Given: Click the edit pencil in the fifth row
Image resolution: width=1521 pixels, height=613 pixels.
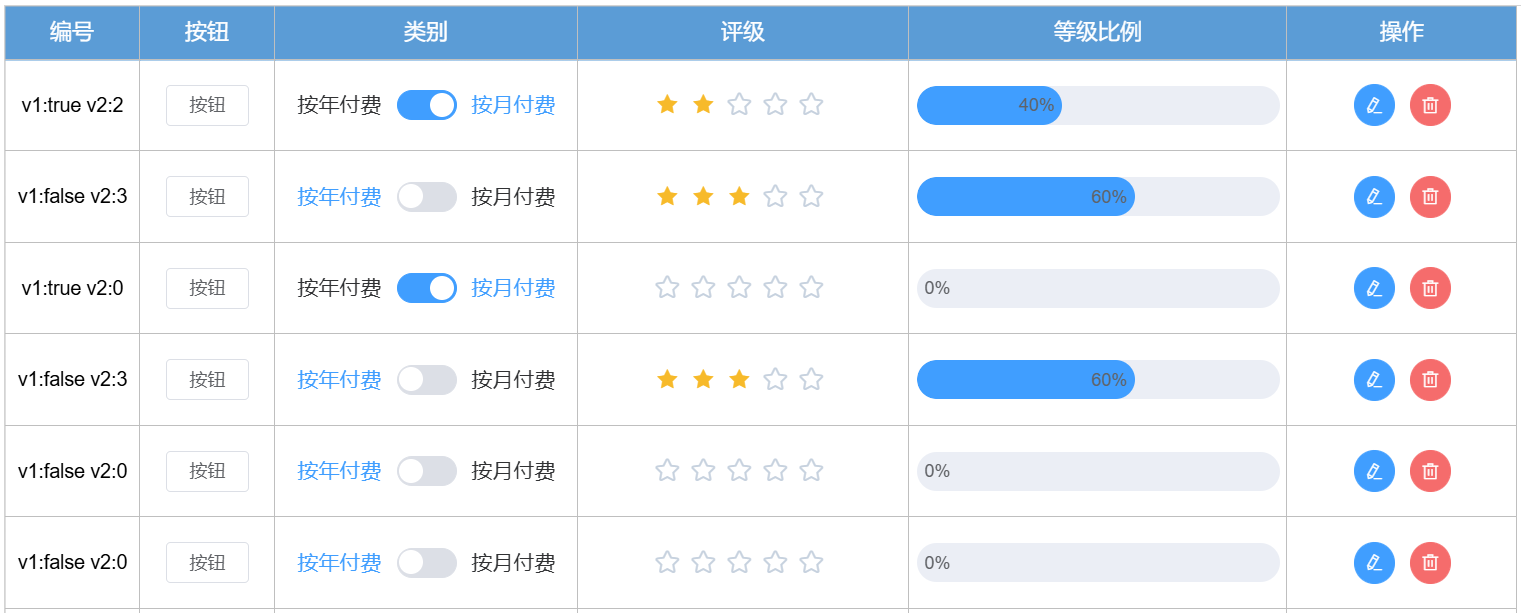Looking at the screenshot, I should click(x=1374, y=471).
